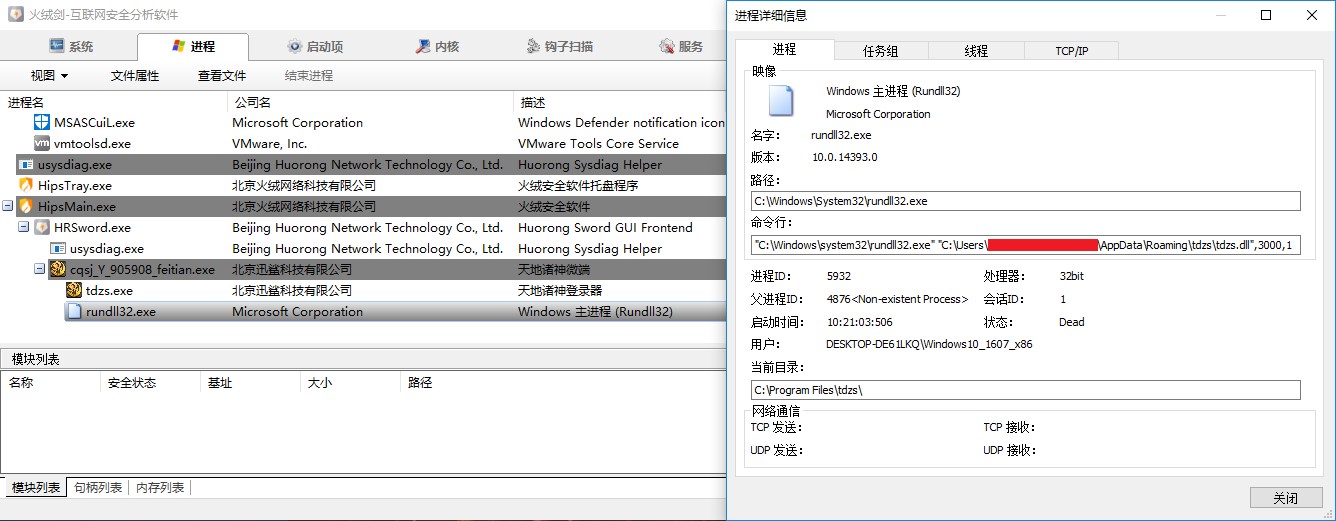Sort by the 公司名 column header

(x=253, y=103)
